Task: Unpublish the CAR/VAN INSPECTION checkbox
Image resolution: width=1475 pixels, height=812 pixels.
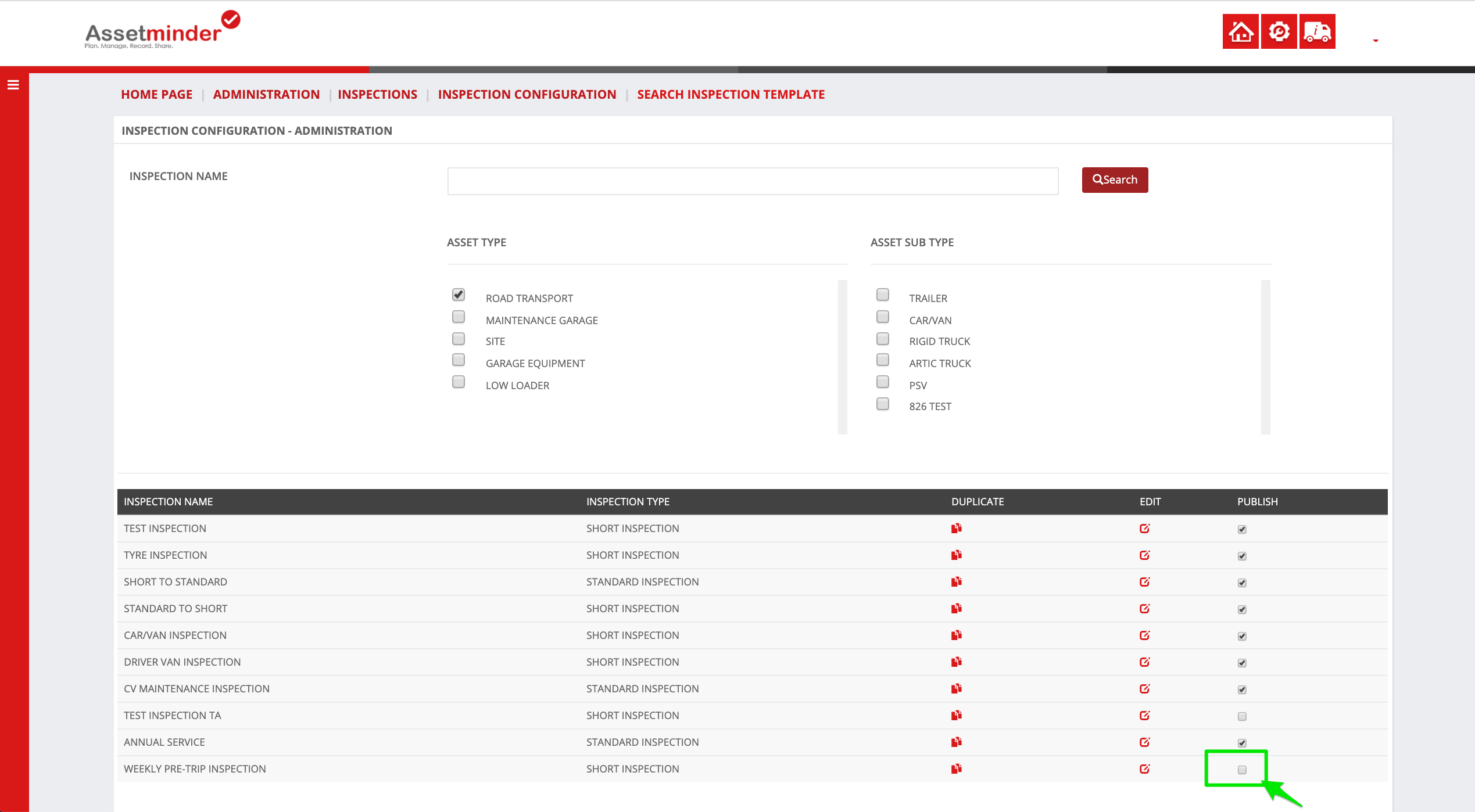Action: pyautogui.click(x=1242, y=636)
